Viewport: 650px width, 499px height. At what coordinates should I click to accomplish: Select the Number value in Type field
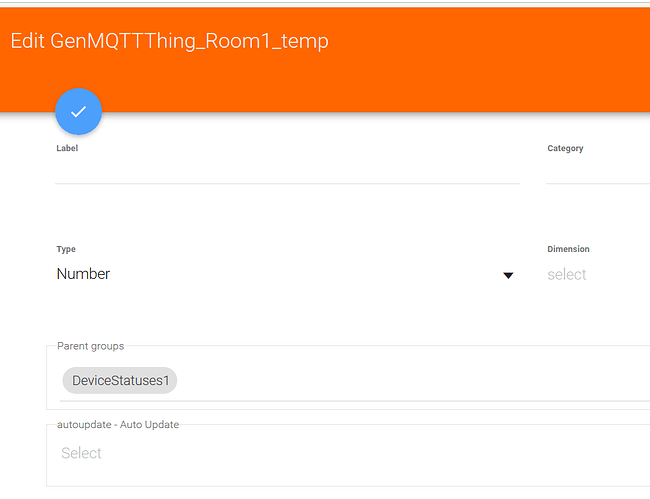[x=83, y=274]
